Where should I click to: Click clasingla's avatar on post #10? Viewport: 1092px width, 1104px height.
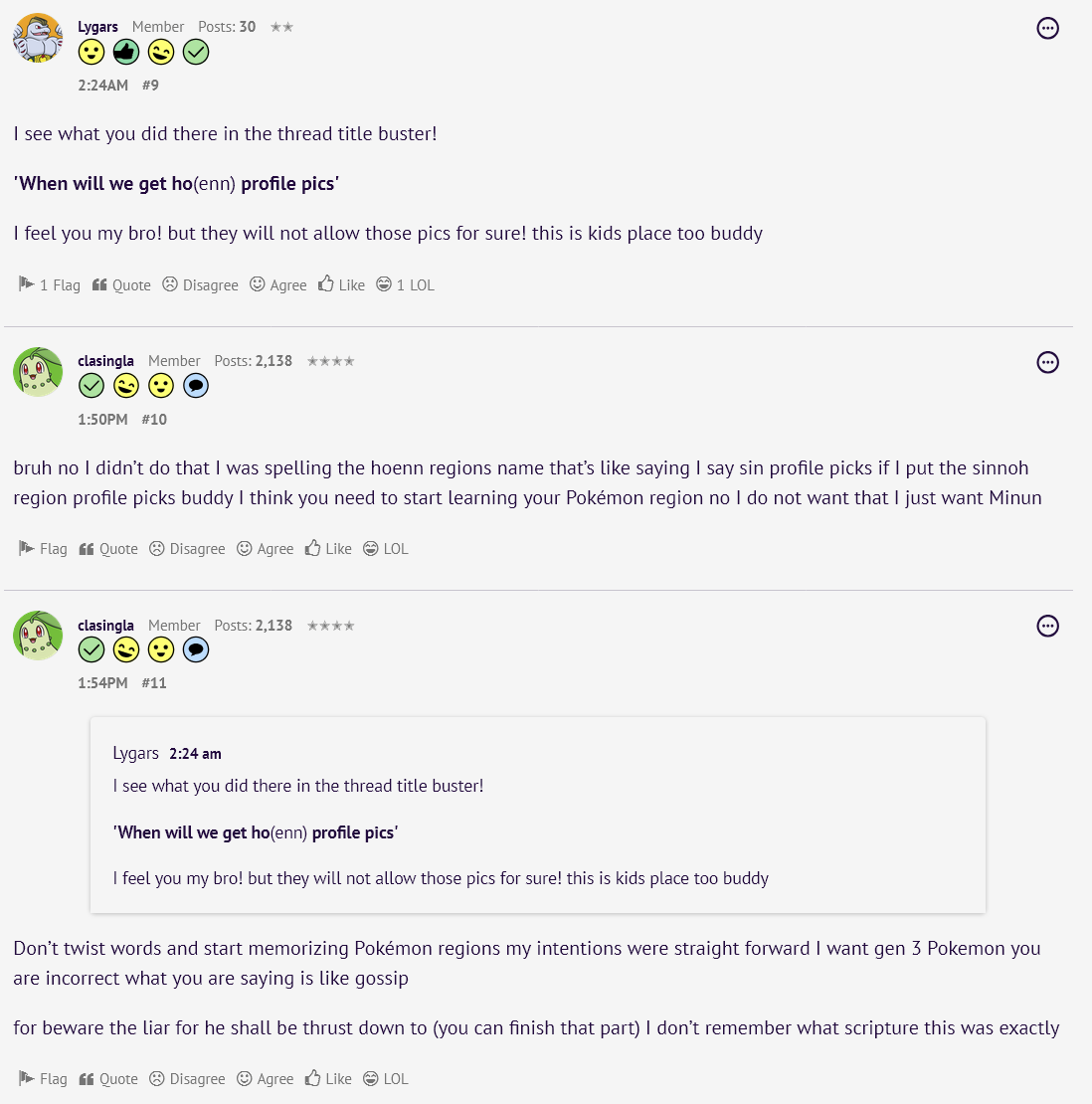coord(38,372)
